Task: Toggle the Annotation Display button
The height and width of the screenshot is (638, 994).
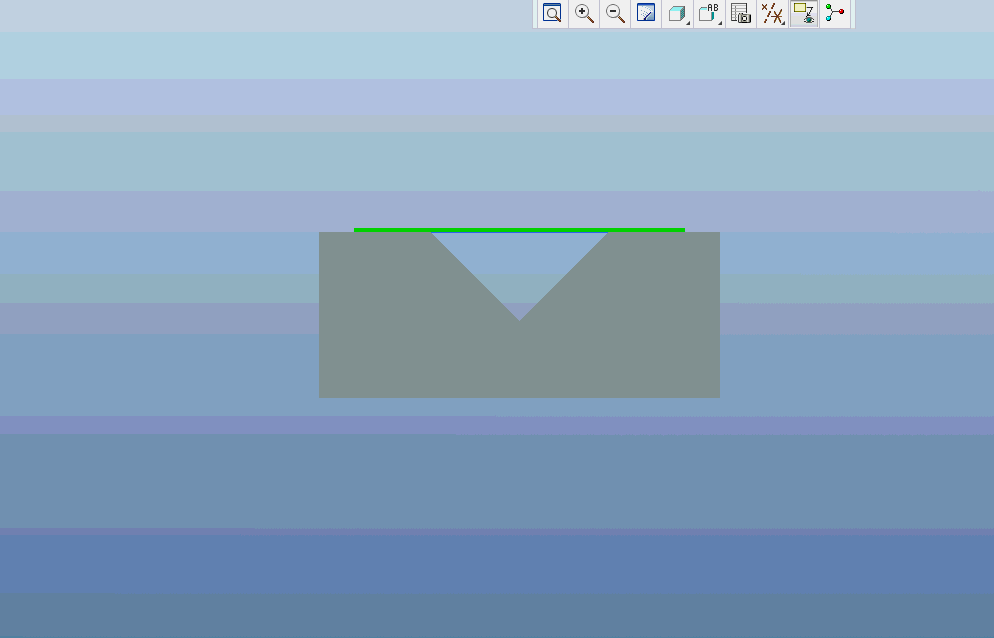Action: 804,13
